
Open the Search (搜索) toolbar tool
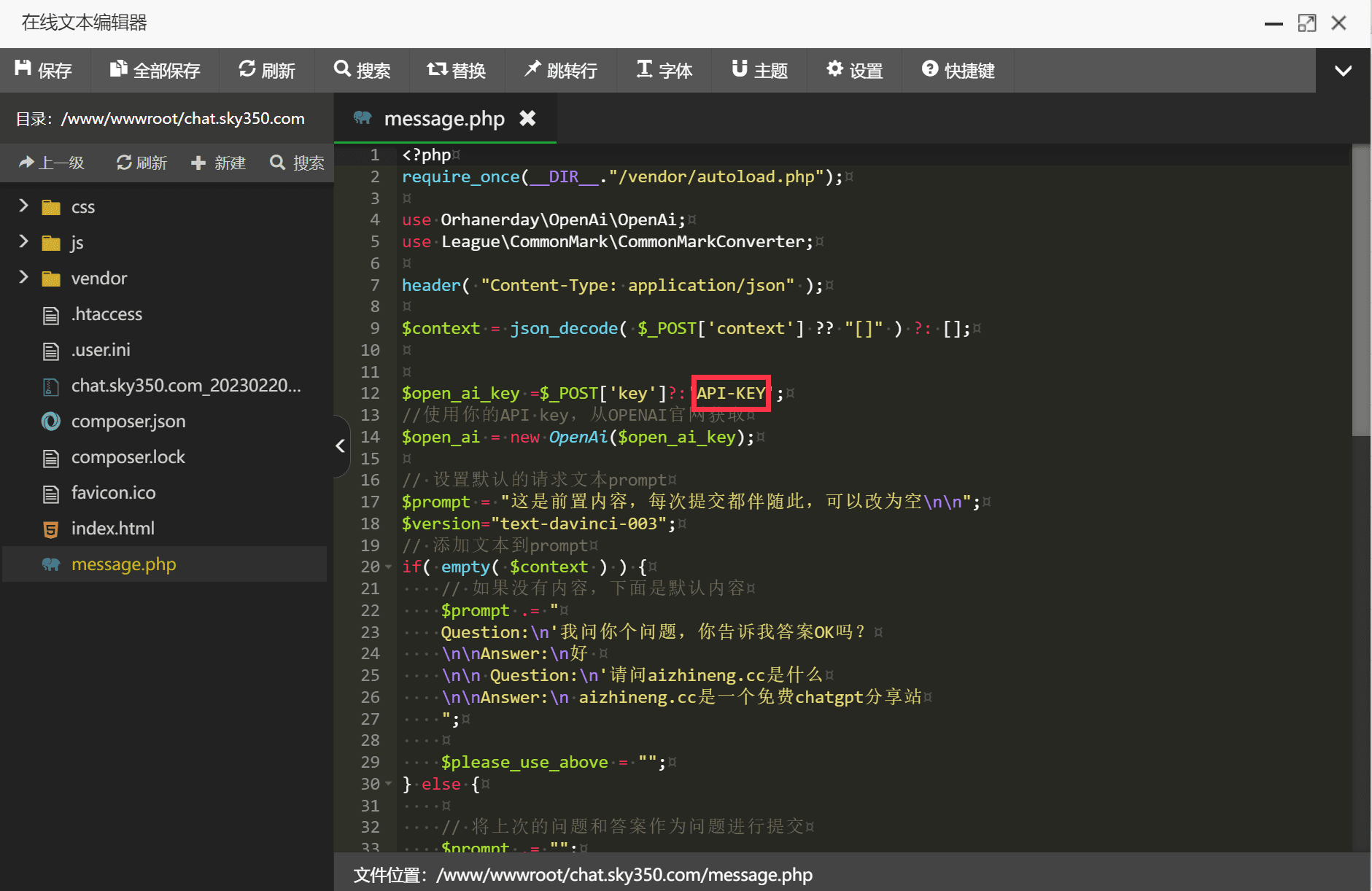point(362,70)
